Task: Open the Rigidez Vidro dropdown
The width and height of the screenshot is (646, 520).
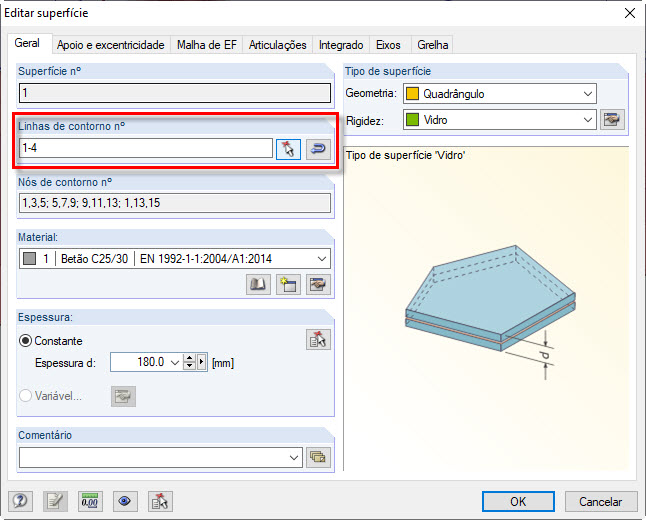Action: coord(500,120)
